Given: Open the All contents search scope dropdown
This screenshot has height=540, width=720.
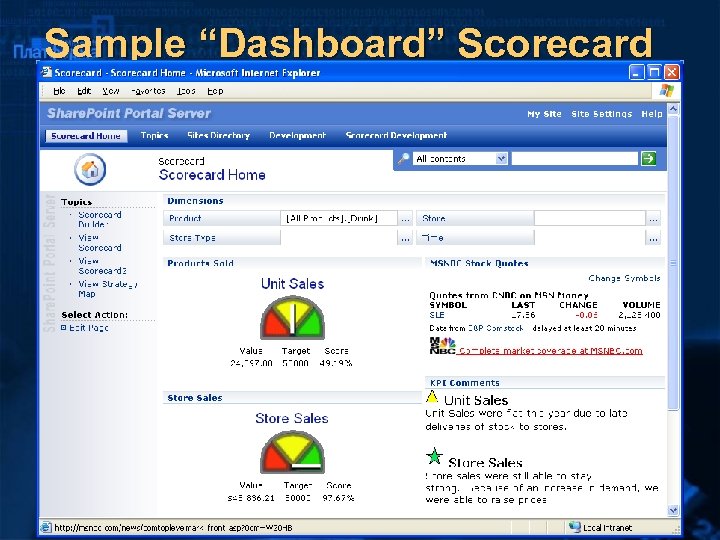Looking at the screenshot, I should (501, 158).
